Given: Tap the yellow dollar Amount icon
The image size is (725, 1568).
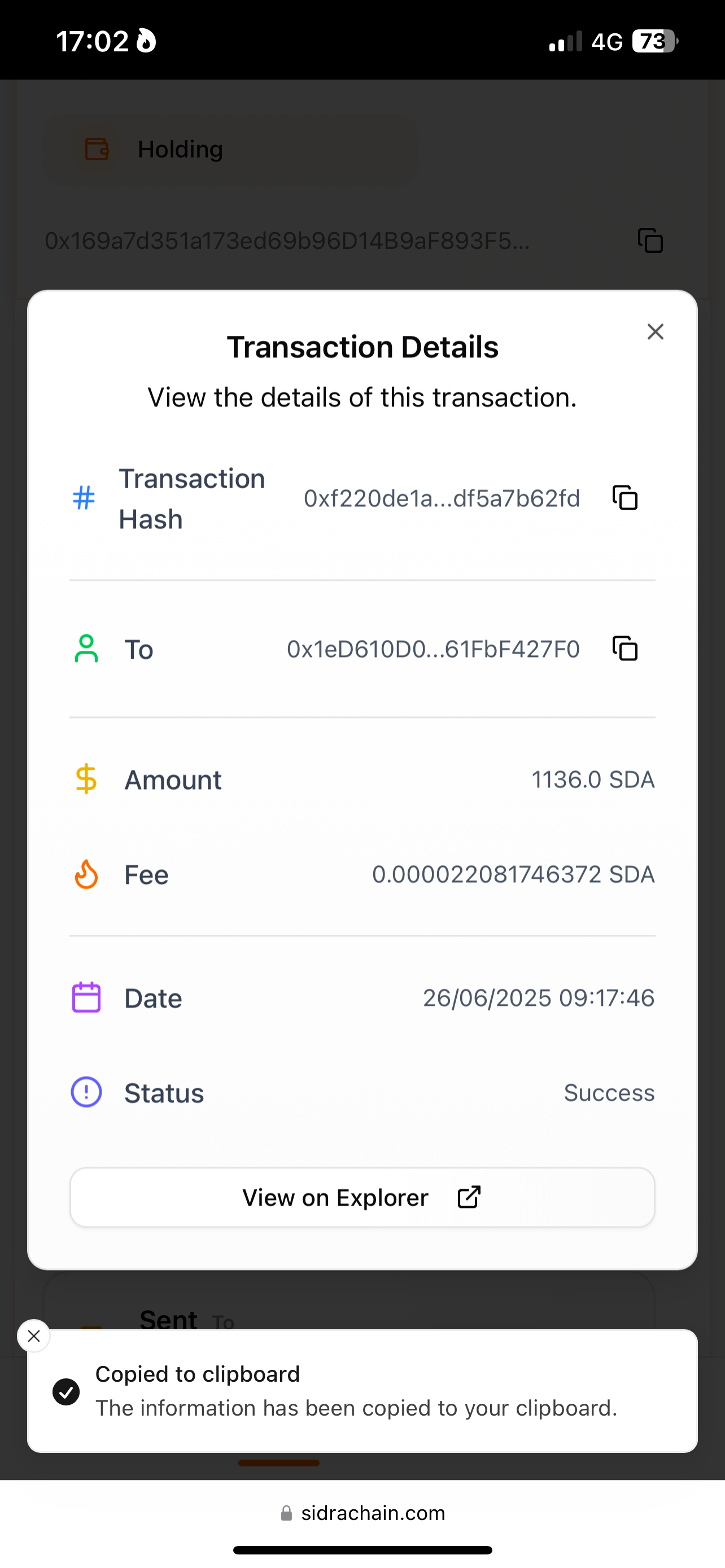Looking at the screenshot, I should point(86,779).
